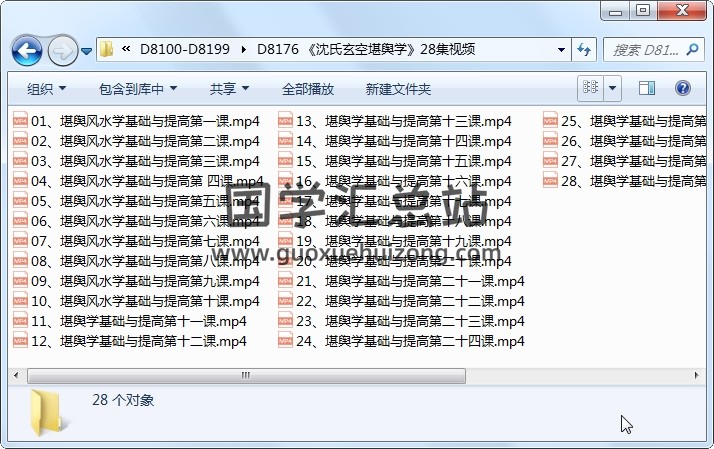The image size is (714, 449).
Task: Select MP4 icon of file 09 第九课
Action: pyautogui.click(x=20, y=281)
